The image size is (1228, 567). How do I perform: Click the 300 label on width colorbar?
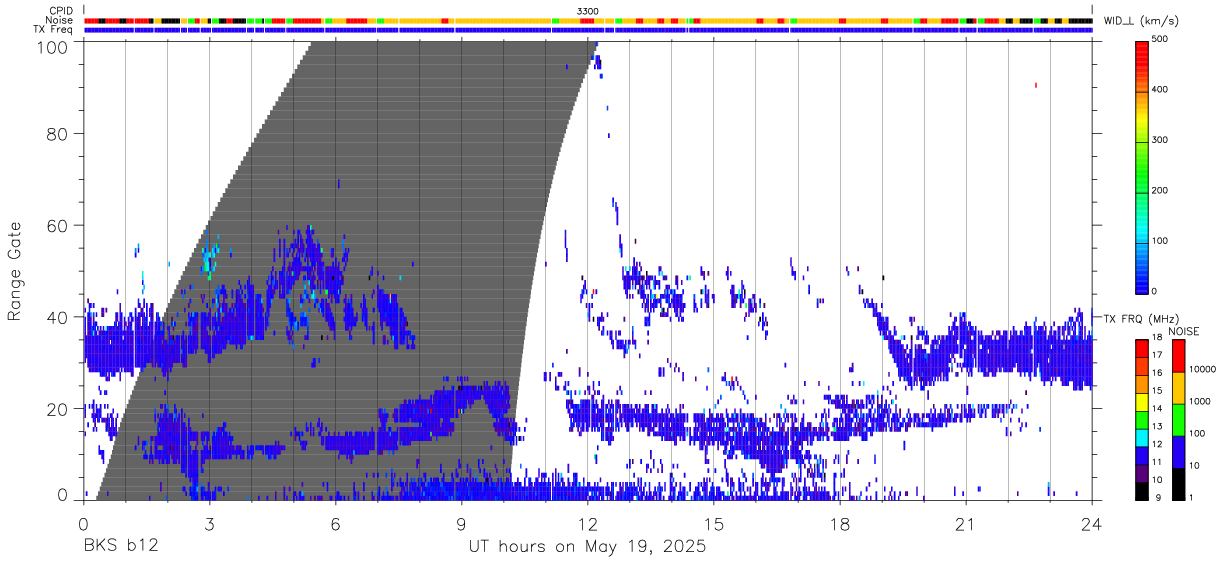1162,140
